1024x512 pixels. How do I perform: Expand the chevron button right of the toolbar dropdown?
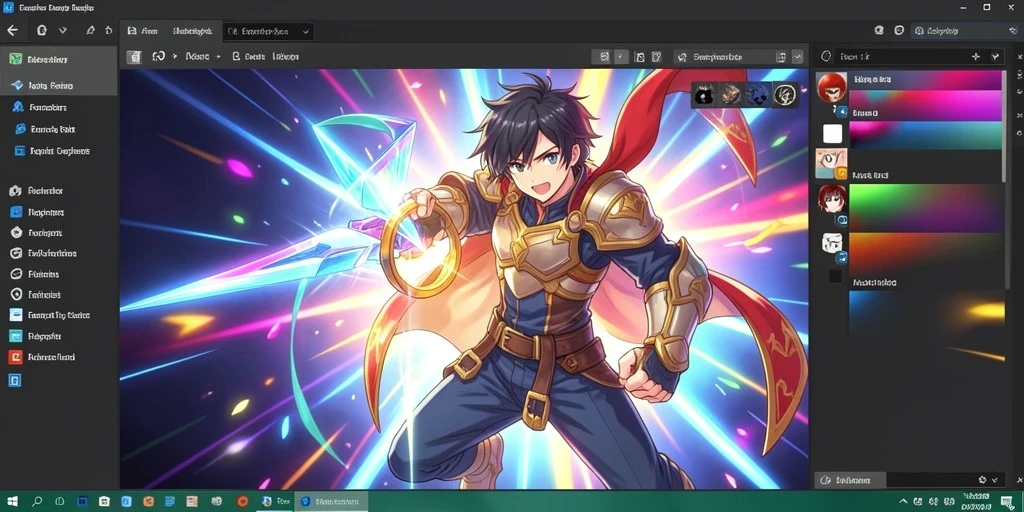click(x=797, y=57)
